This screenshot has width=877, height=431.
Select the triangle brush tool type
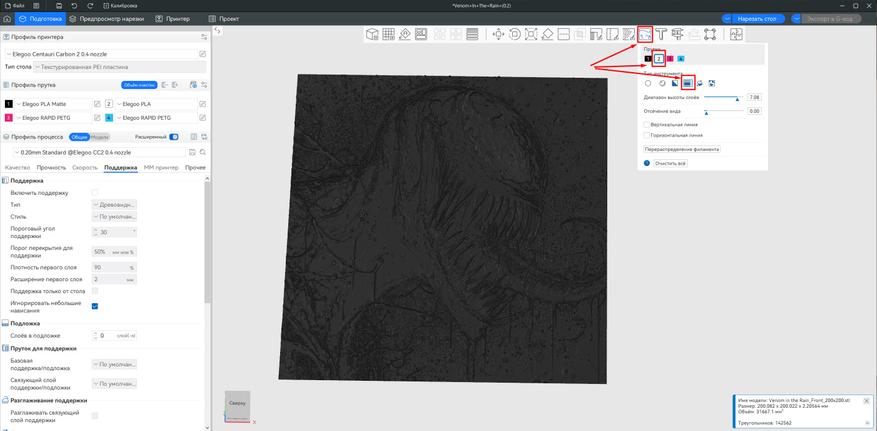pyautogui.click(x=675, y=83)
